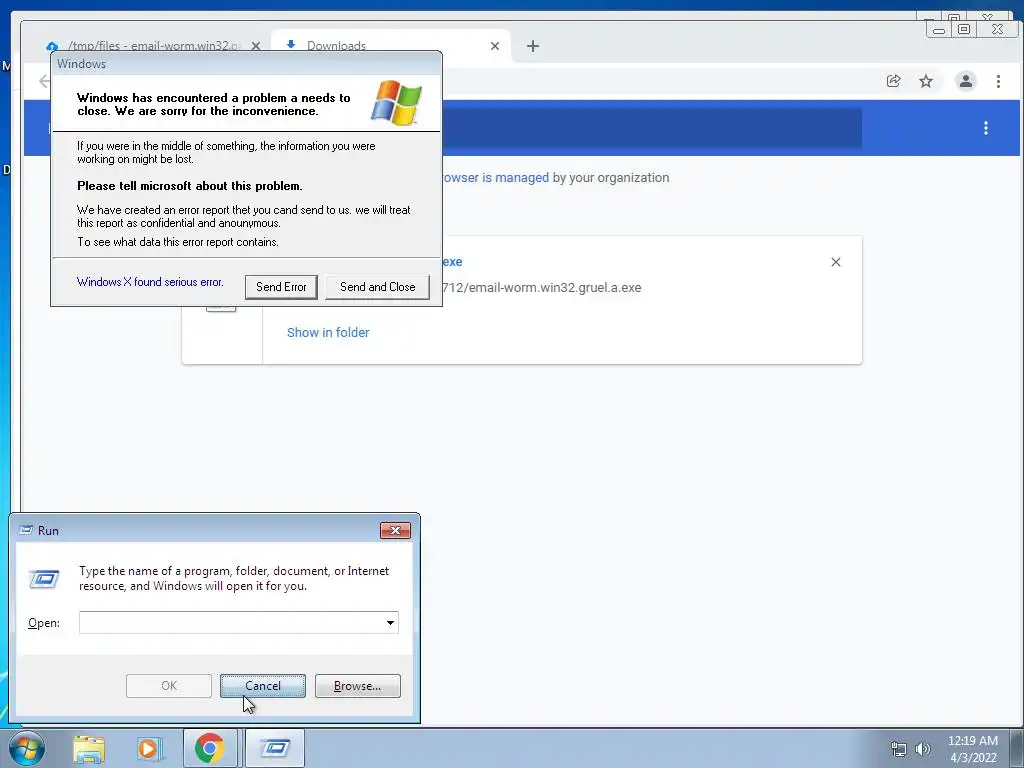Switch to the Downloads tab
Screen dimensions: 1024x768
pyautogui.click(x=391, y=46)
